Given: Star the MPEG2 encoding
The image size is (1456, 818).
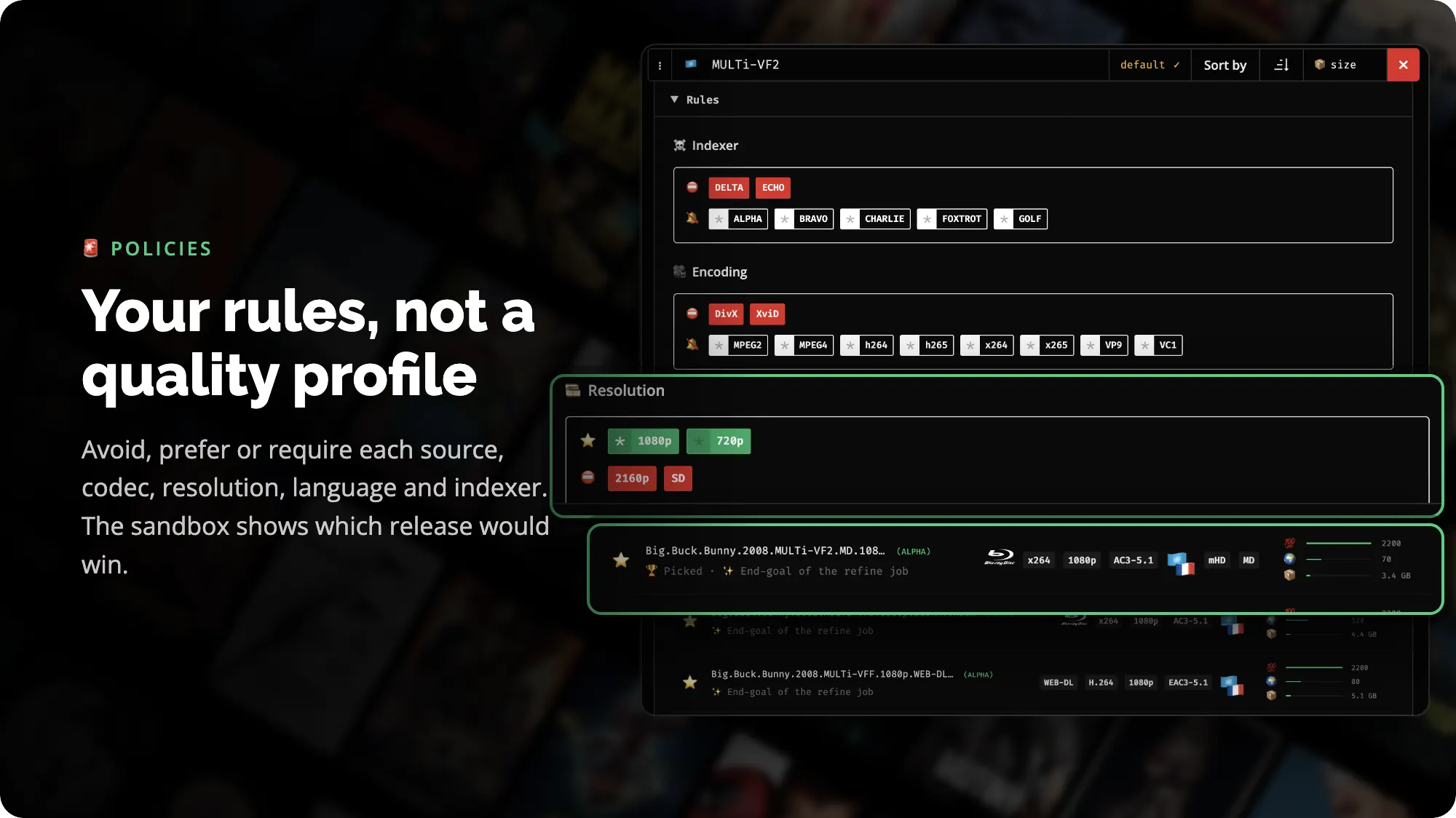Looking at the screenshot, I should (719, 345).
